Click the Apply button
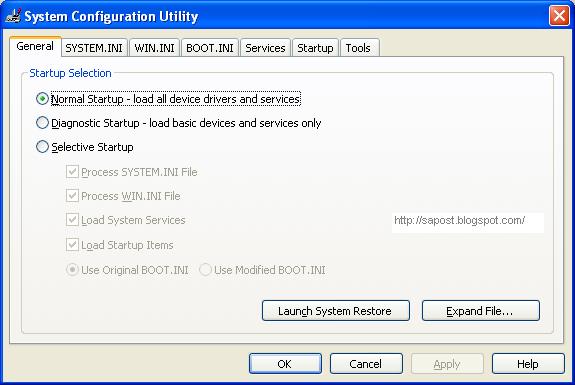Screen dimensions: 575x385 point(447,364)
